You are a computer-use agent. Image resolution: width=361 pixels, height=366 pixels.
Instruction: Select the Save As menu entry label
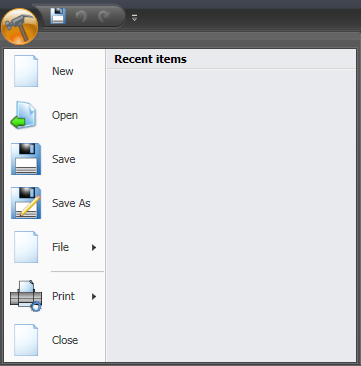71,203
